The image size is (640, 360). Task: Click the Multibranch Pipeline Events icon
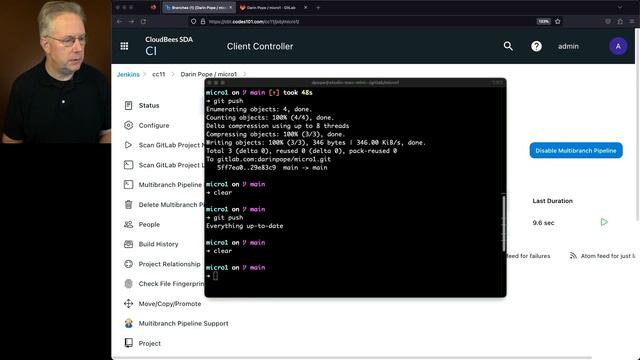coord(128,184)
